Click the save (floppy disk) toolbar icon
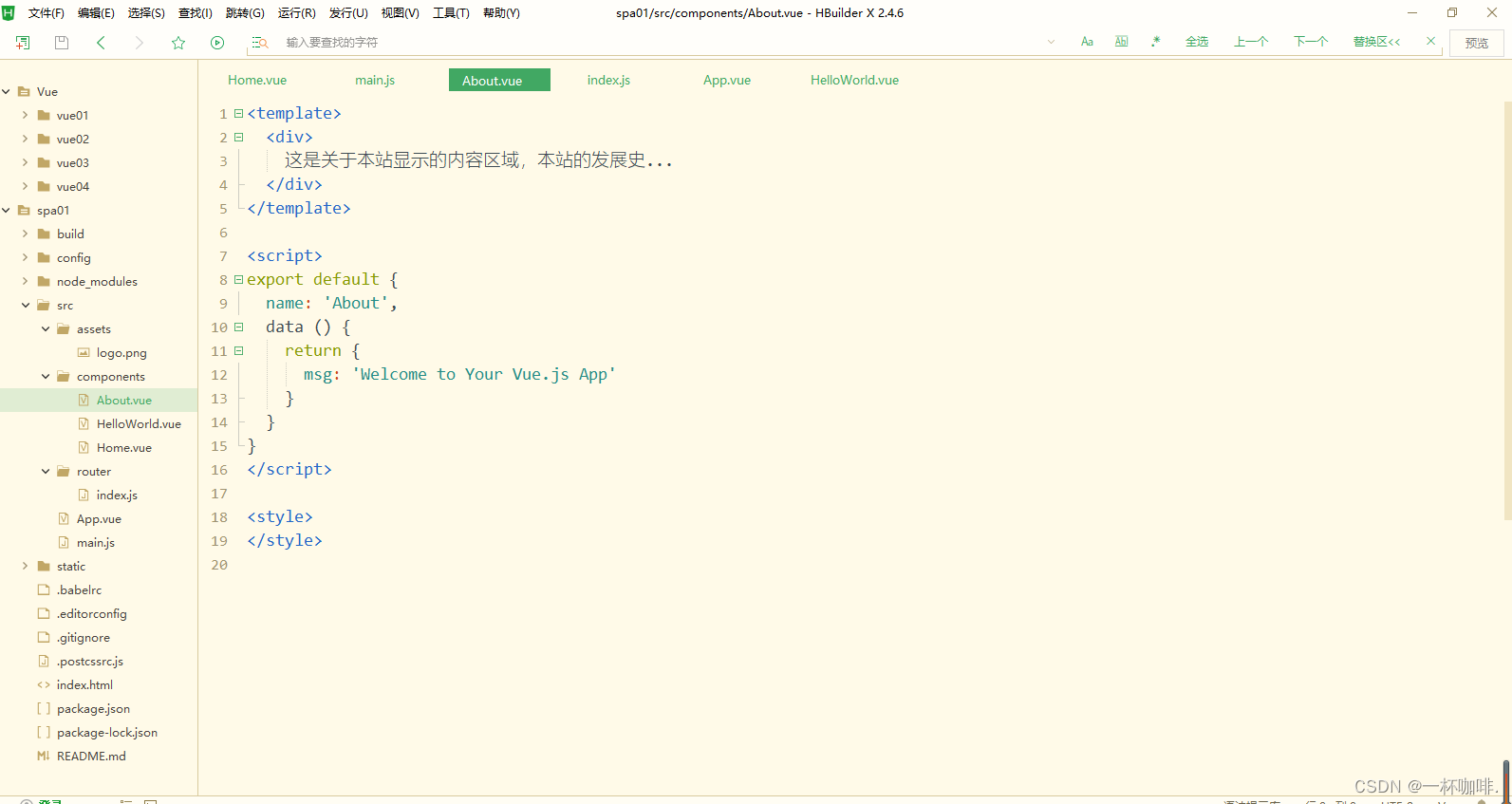Screen dimensions: 1512x804 pyautogui.click(x=62, y=43)
